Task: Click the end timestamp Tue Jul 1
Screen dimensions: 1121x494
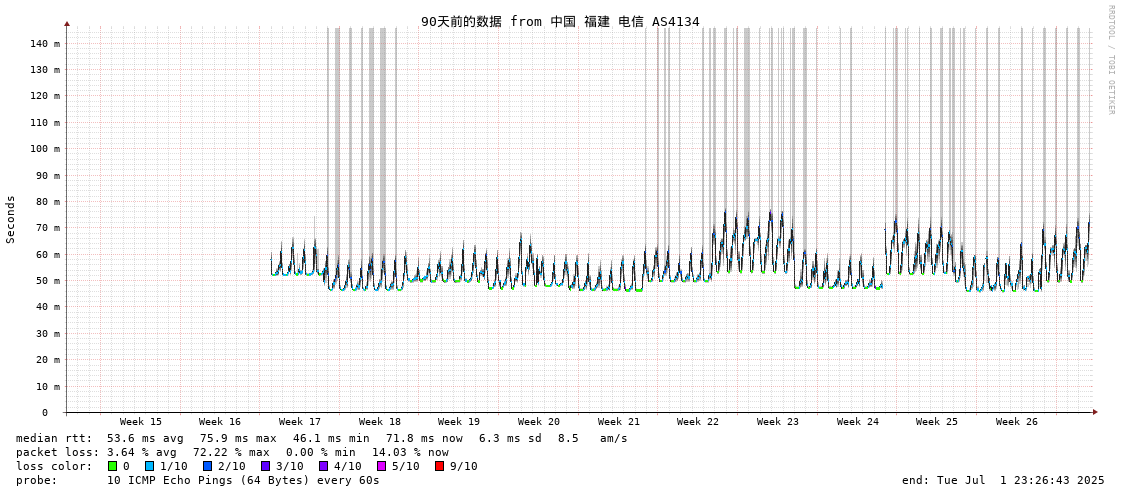Action: coord(1003,480)
